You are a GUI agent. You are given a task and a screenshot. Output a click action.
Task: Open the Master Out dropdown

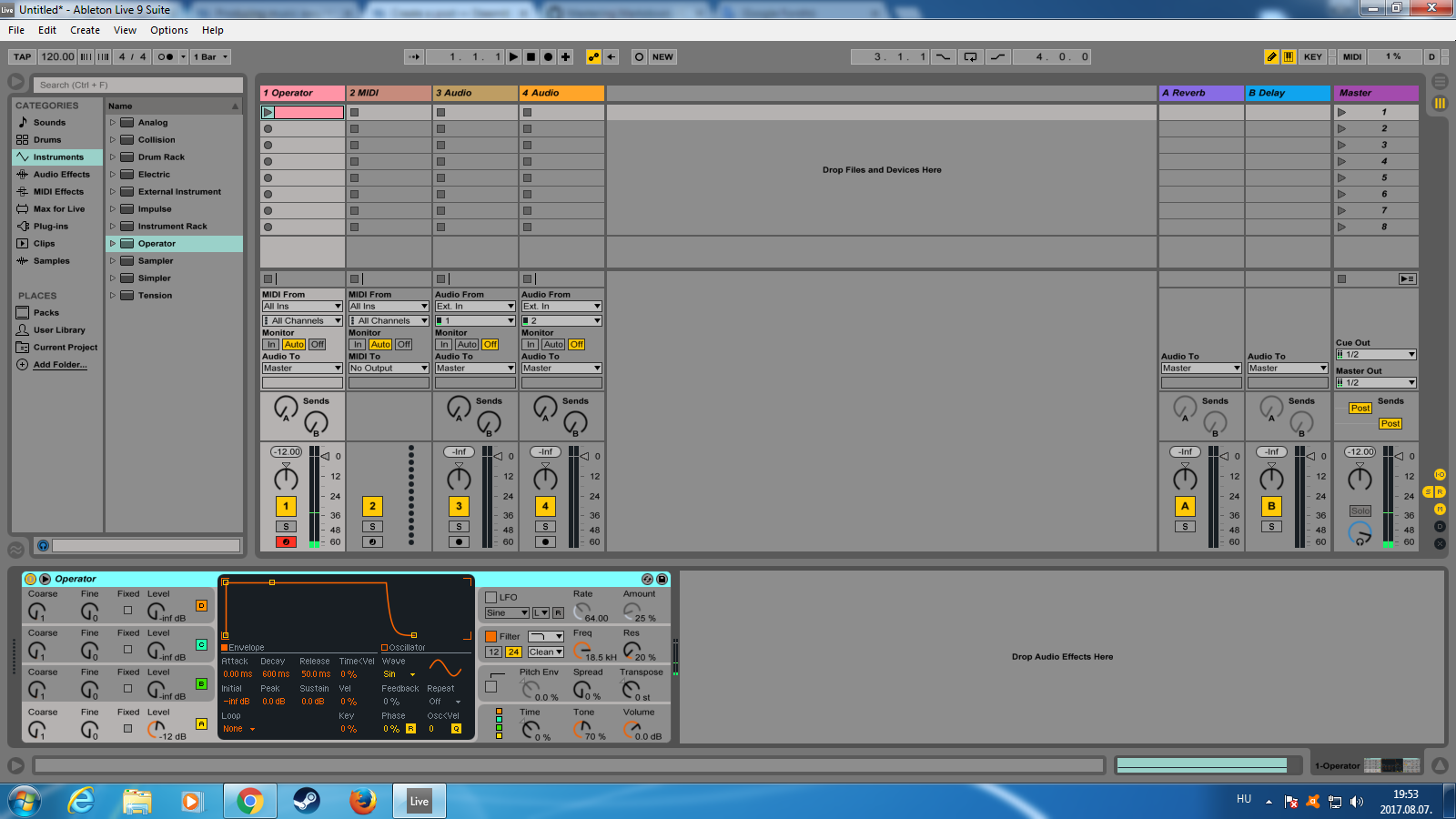1376,382
